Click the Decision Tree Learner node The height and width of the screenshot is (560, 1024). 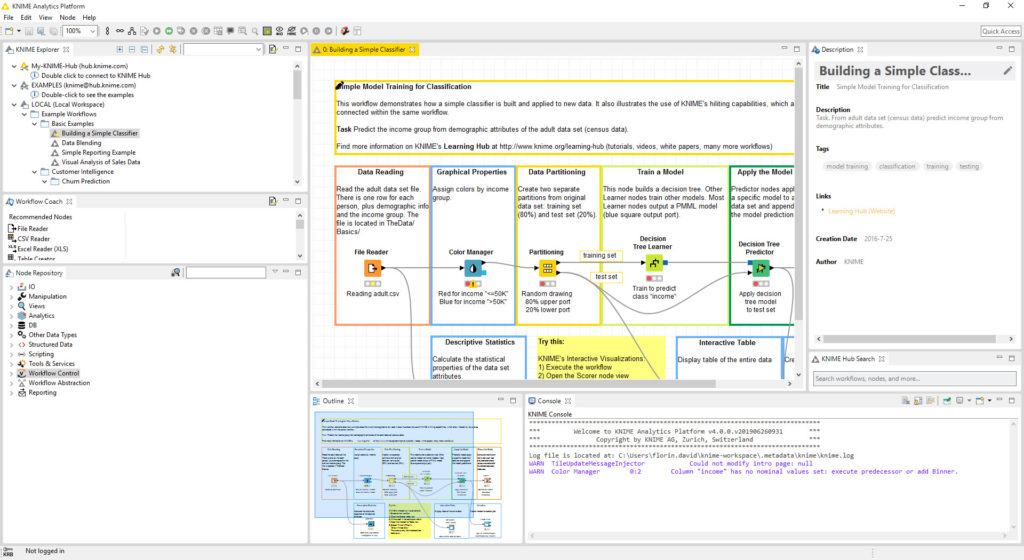[654, 263]
